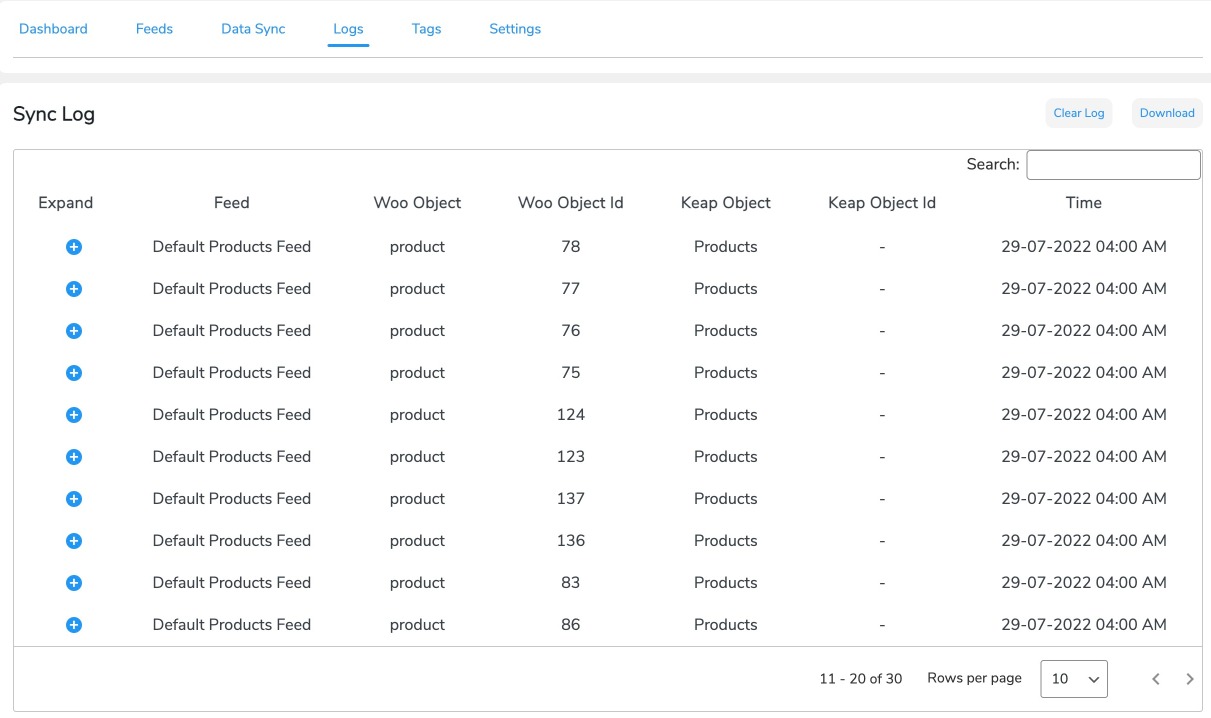Open the Settings tab
The width and height of the screenshot is (1211, 718).
click(514, 29)
